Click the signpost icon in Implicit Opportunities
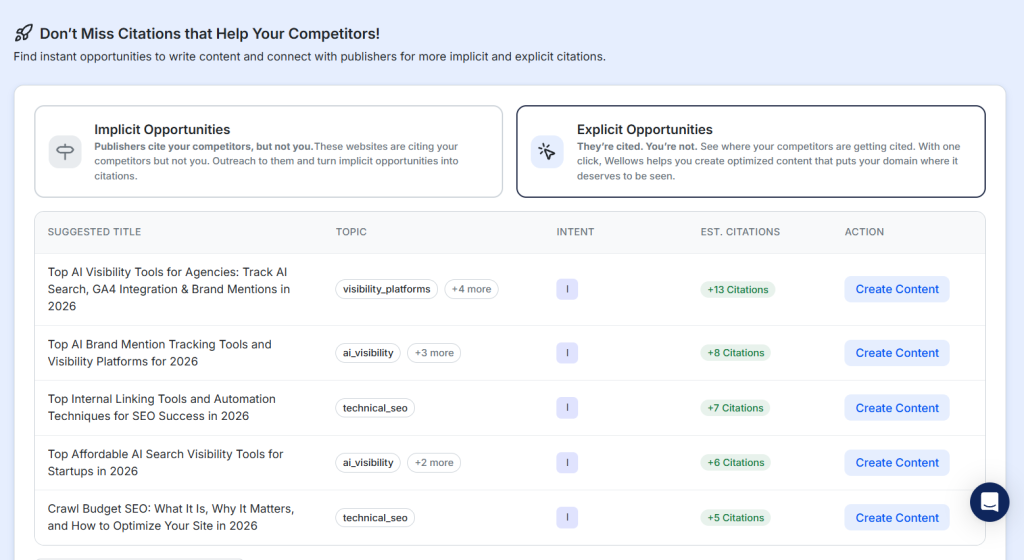 point(65,152)
